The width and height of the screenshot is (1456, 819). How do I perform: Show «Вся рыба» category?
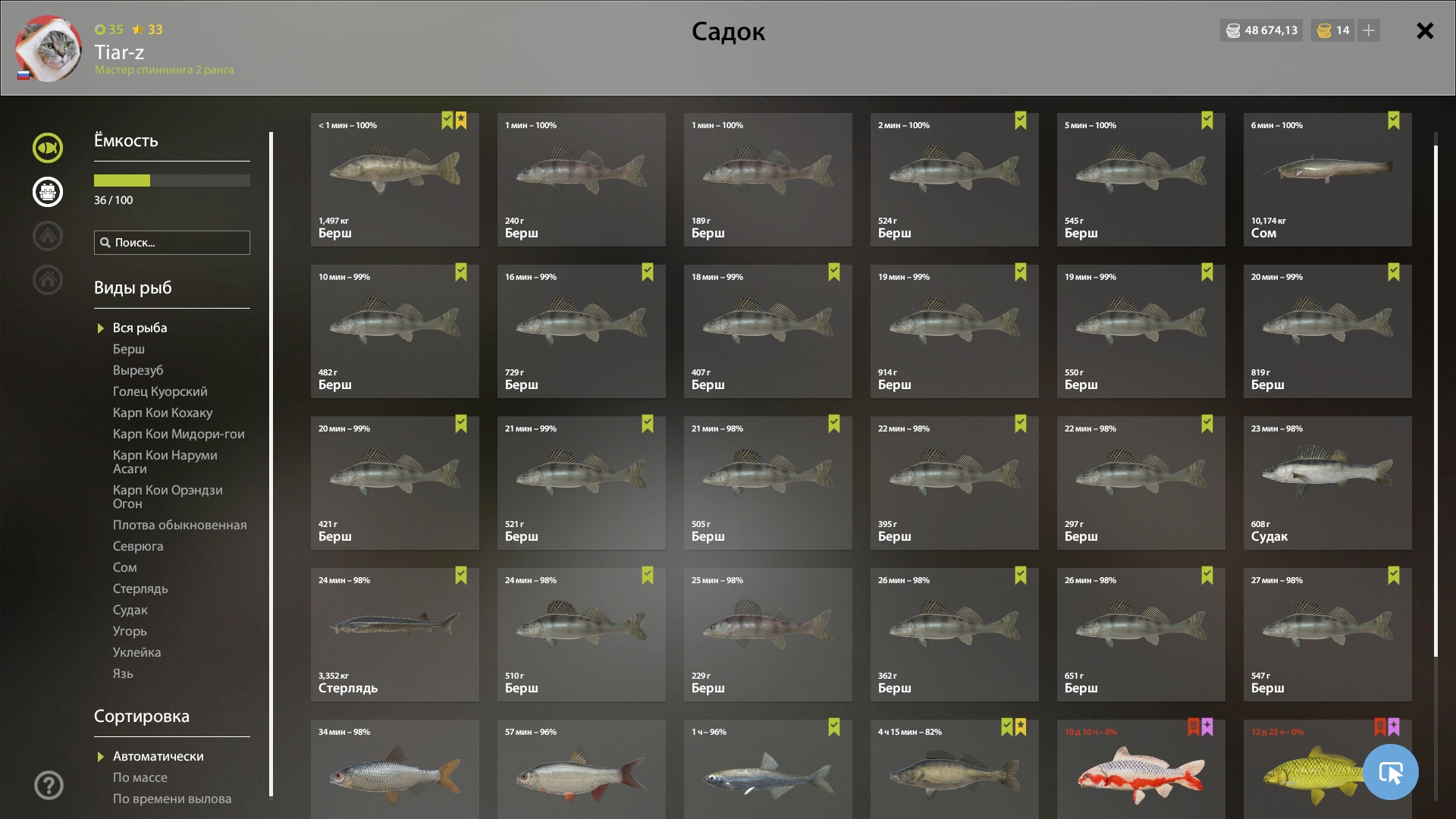[x=140, y=328]
